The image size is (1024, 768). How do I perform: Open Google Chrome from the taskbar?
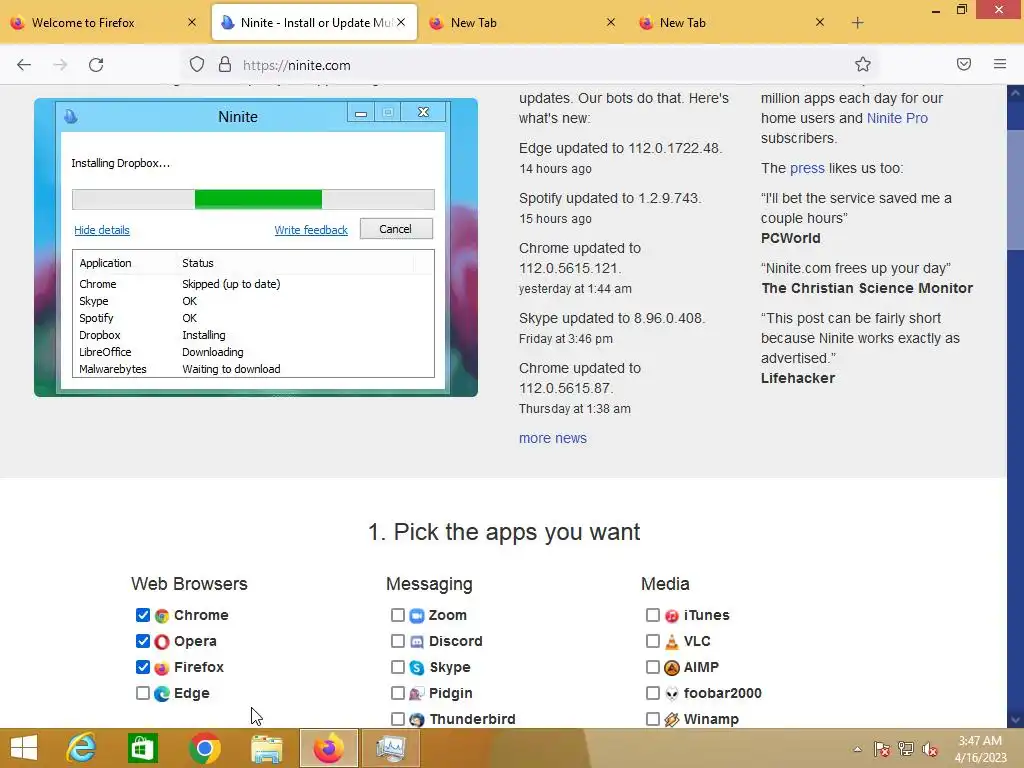tap(204, 748)
